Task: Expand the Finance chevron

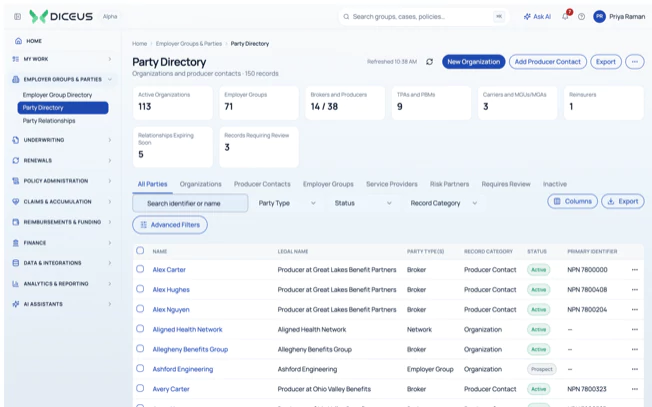Action: pyautogui.click(x=110, y=243)
